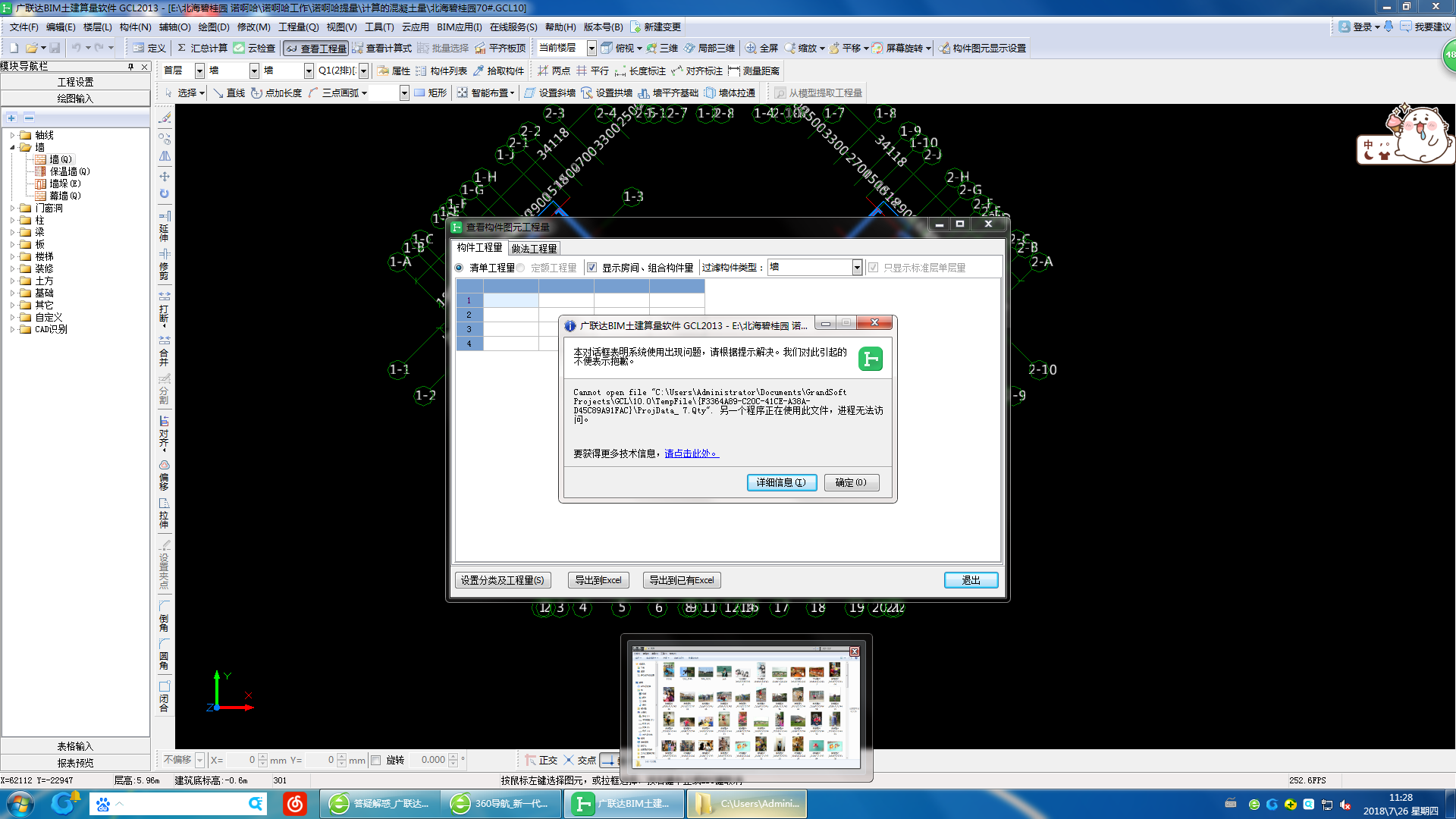
Task: Select the 两点 two-point axis tool
Action: click(x=554, y=71)
